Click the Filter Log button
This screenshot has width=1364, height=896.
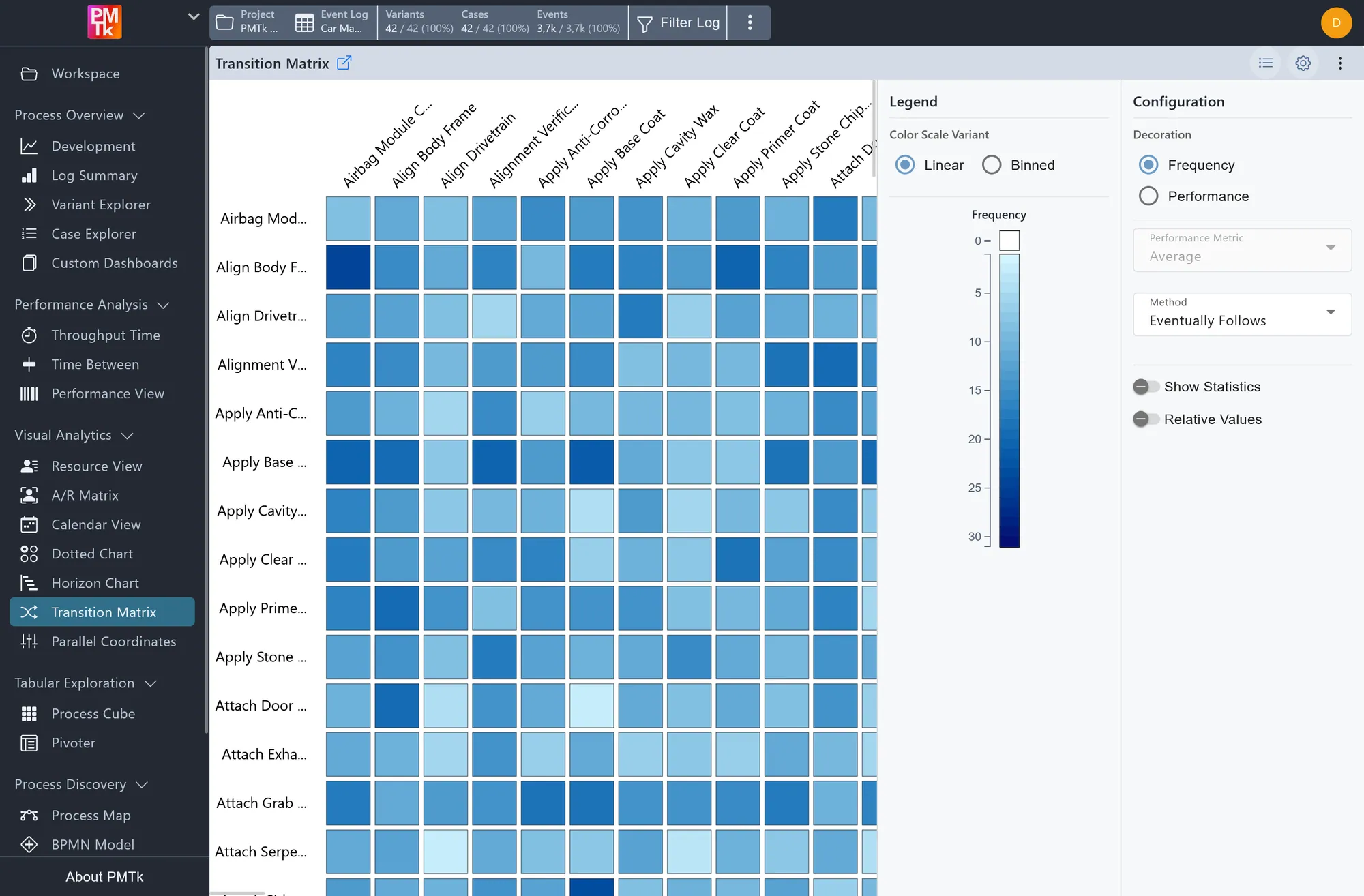coord(678,23)
